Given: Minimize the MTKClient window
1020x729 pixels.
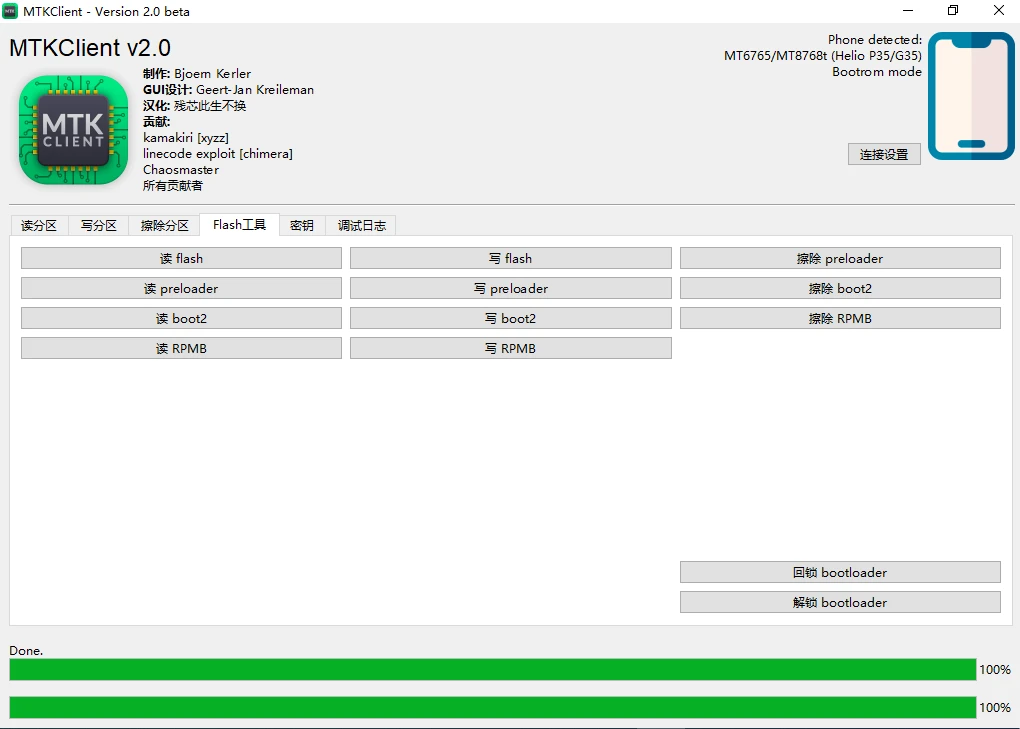Looking at the screenshot, I should tap(908, 10).
